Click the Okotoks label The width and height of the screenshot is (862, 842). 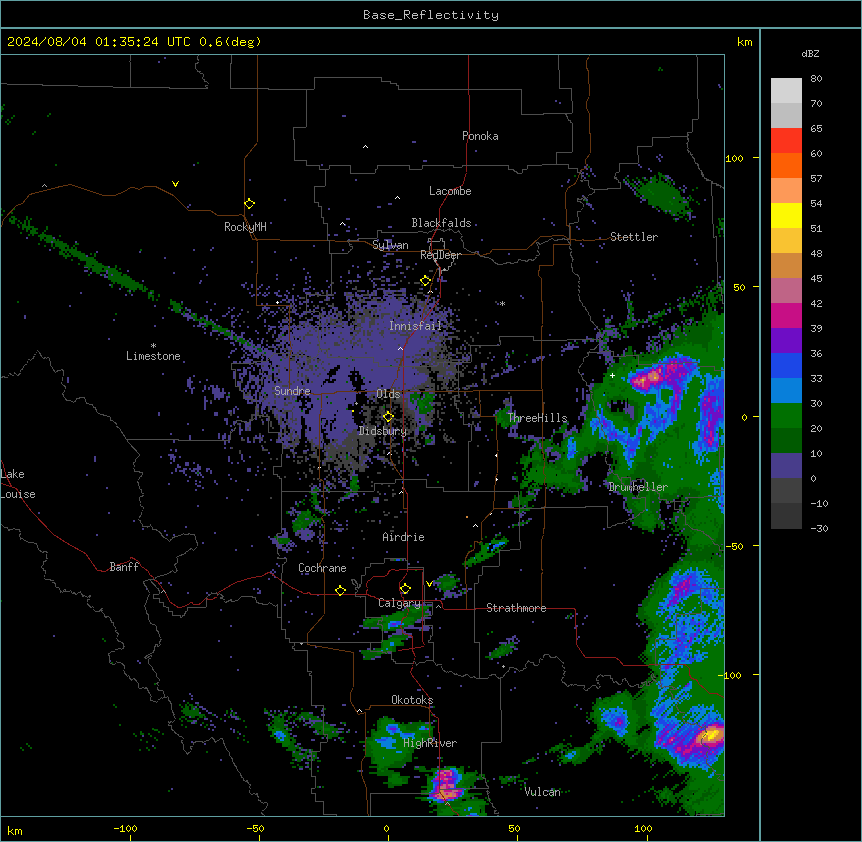[x=412, y=700]
